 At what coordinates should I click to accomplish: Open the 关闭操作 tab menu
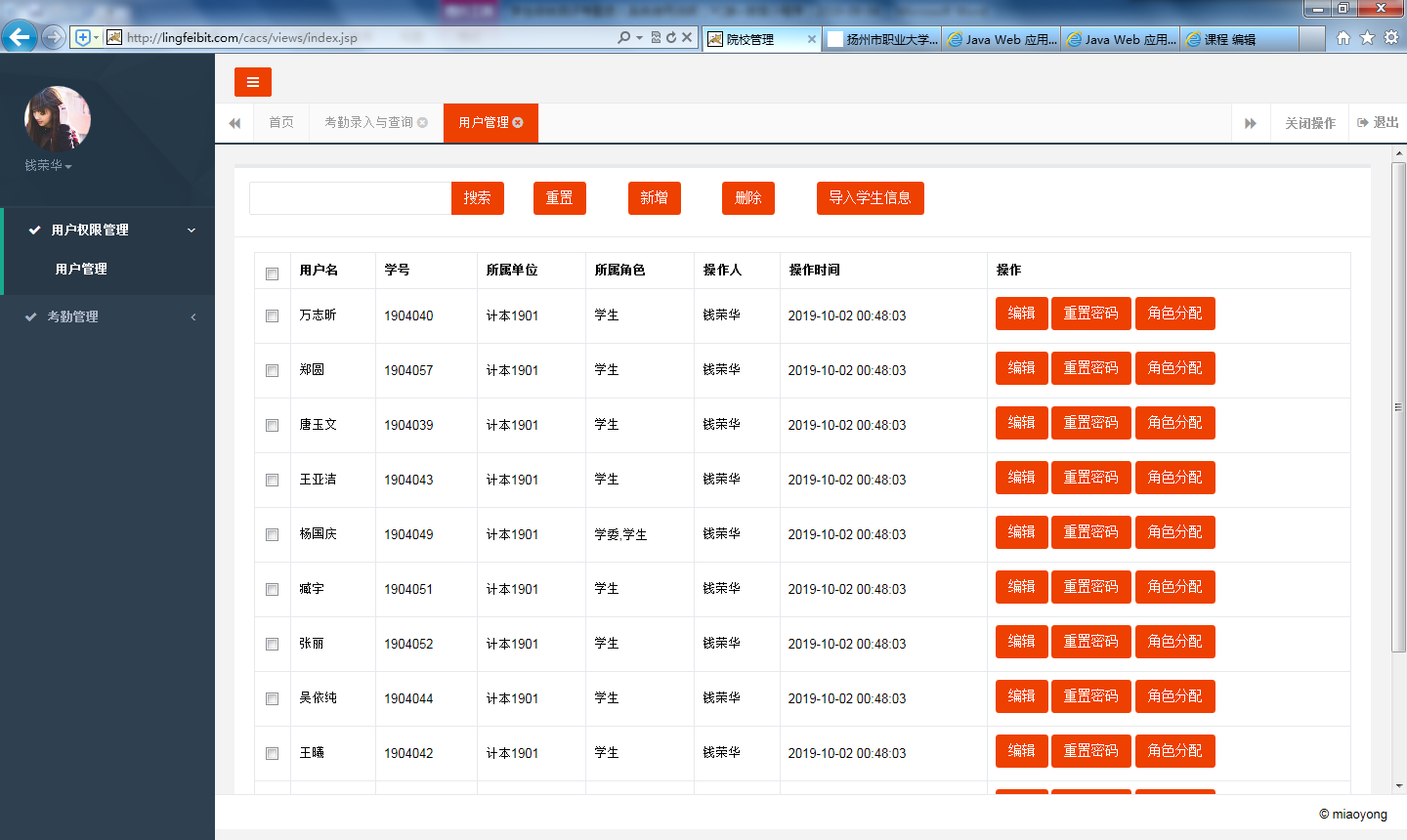[1309, 123]
